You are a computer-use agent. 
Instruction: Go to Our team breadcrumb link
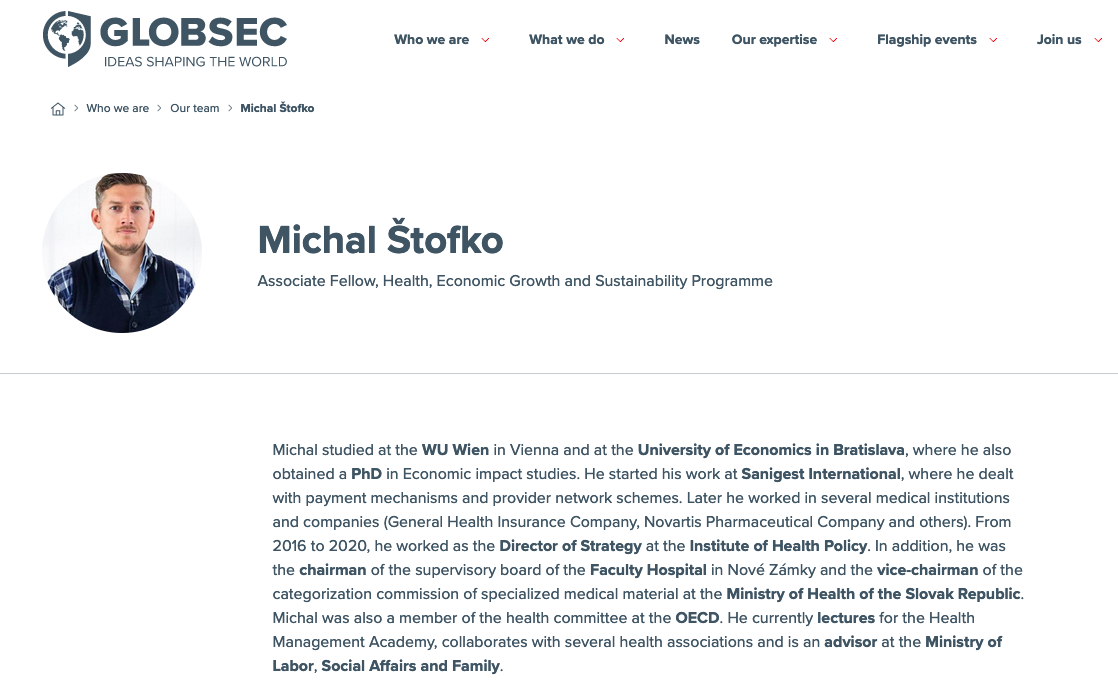(194, 108)
